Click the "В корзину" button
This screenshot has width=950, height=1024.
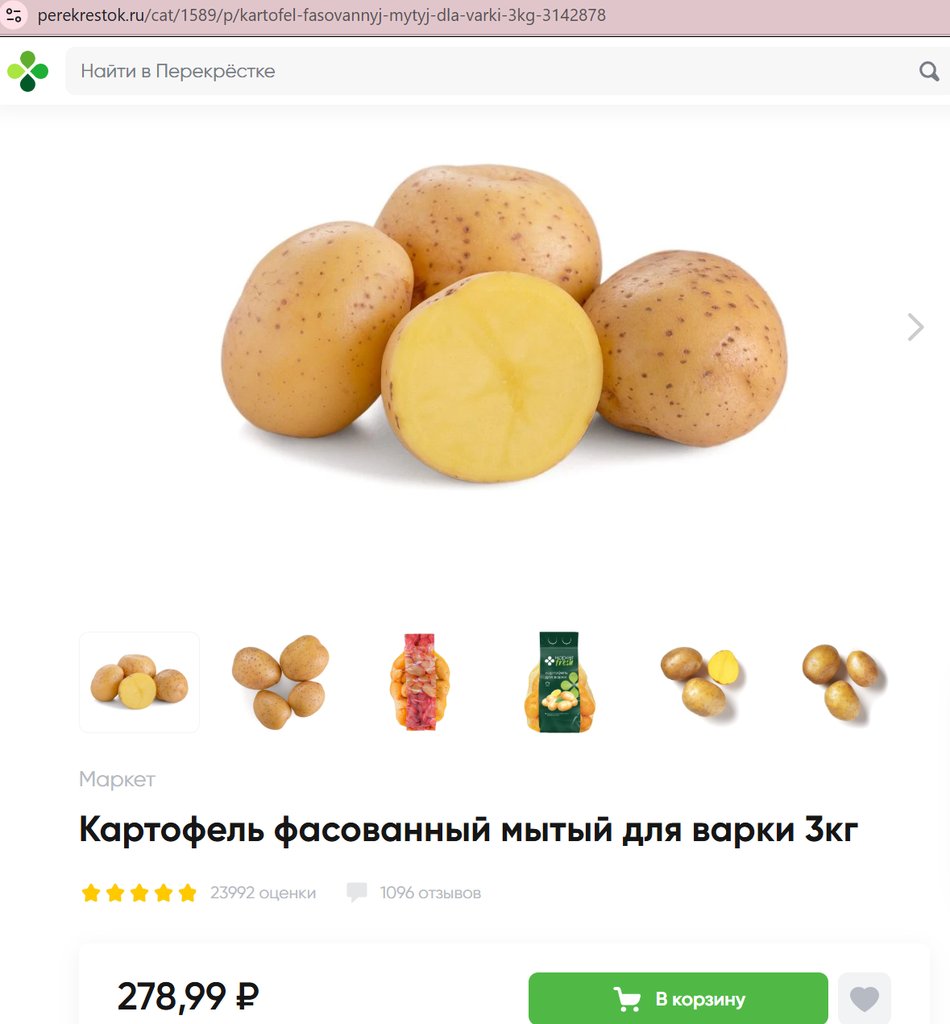[678, 998]
